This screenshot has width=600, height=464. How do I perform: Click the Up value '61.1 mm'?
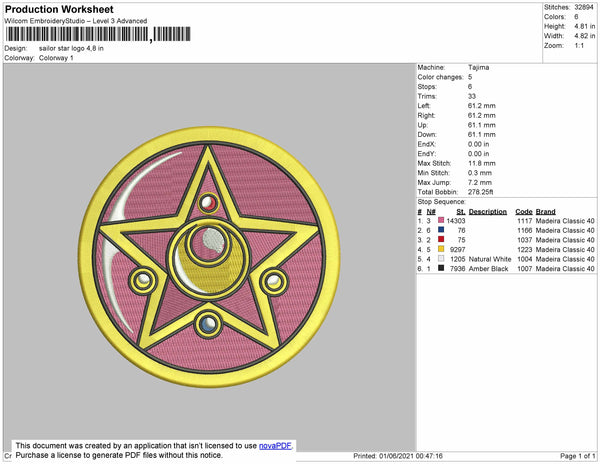(481, 125)
